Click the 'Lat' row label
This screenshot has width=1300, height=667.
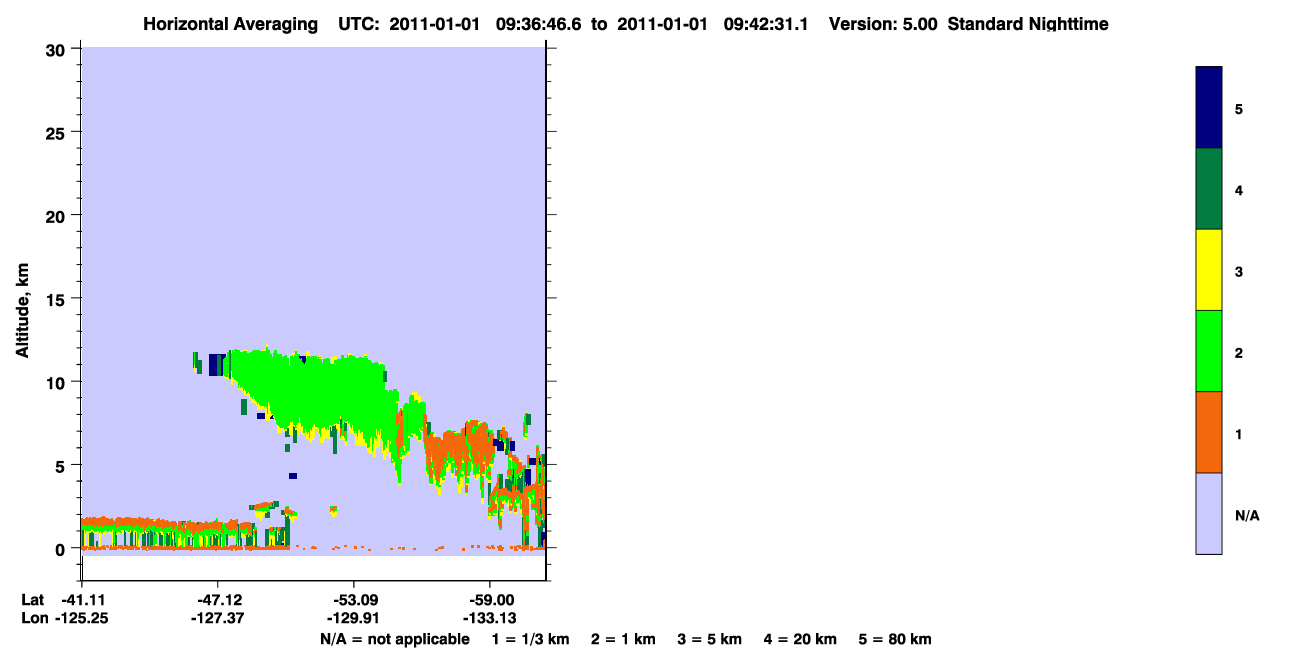tap(33, 600)
